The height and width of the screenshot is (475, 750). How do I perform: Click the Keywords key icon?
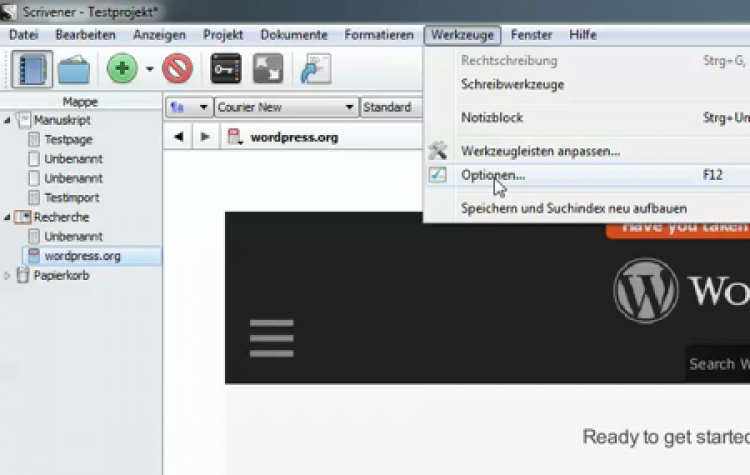pos(226,69)
